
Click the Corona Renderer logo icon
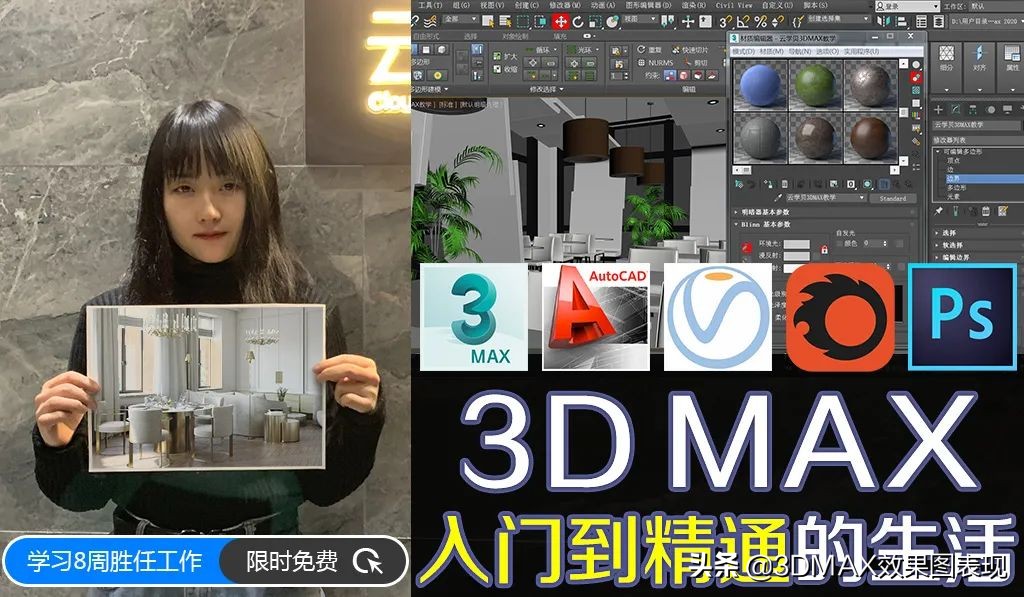click(840, 317)
